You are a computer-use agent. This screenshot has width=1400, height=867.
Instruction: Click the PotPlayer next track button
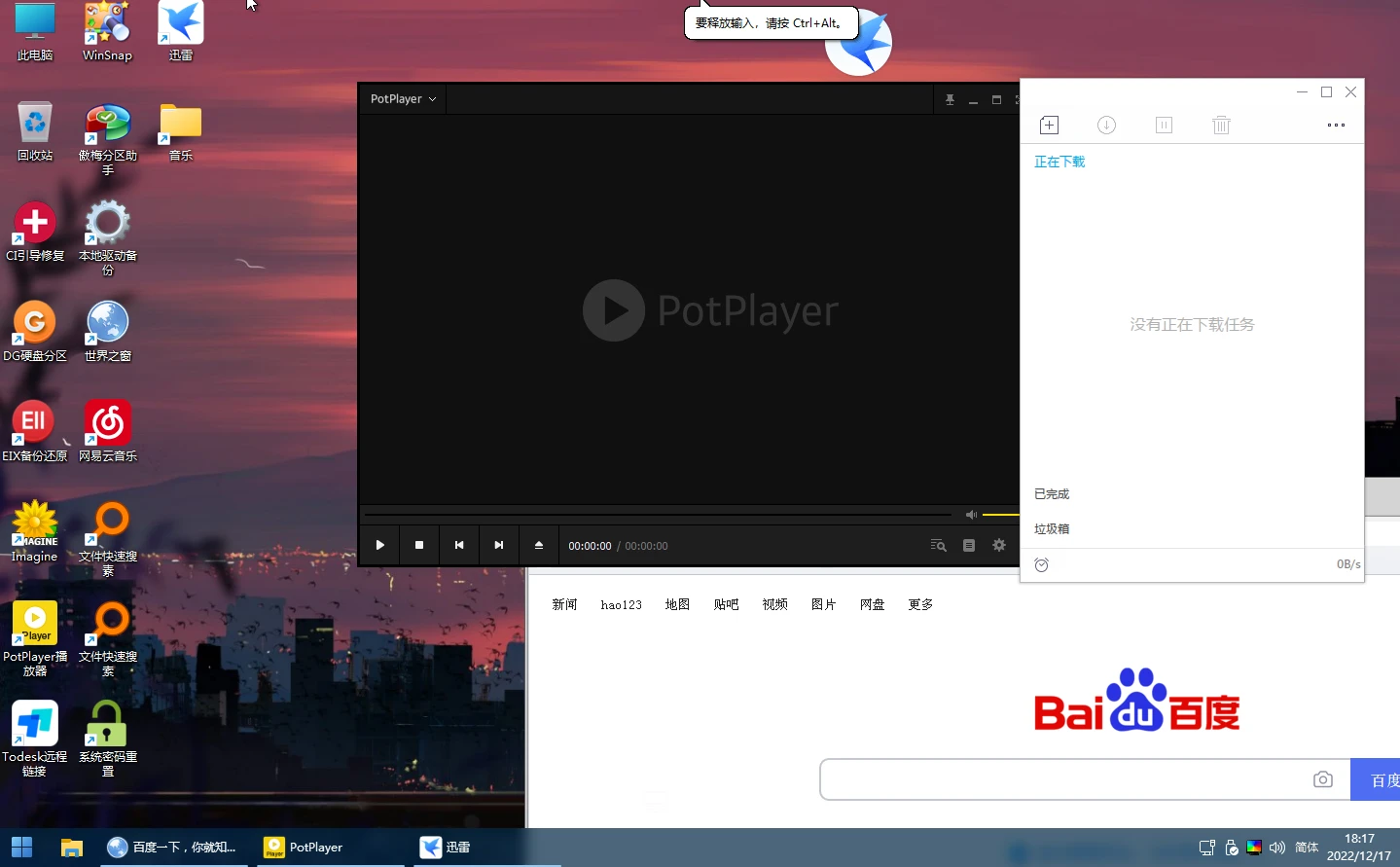pyautogui.click(x=499, y=545)
